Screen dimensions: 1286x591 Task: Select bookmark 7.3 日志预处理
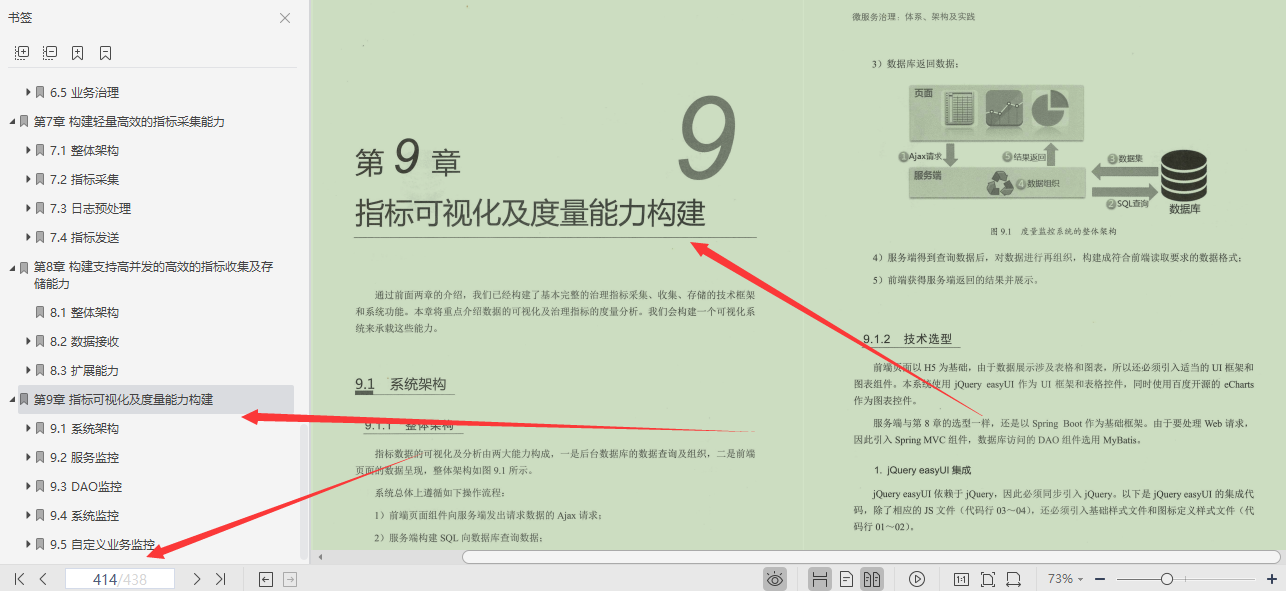point(90,208)
